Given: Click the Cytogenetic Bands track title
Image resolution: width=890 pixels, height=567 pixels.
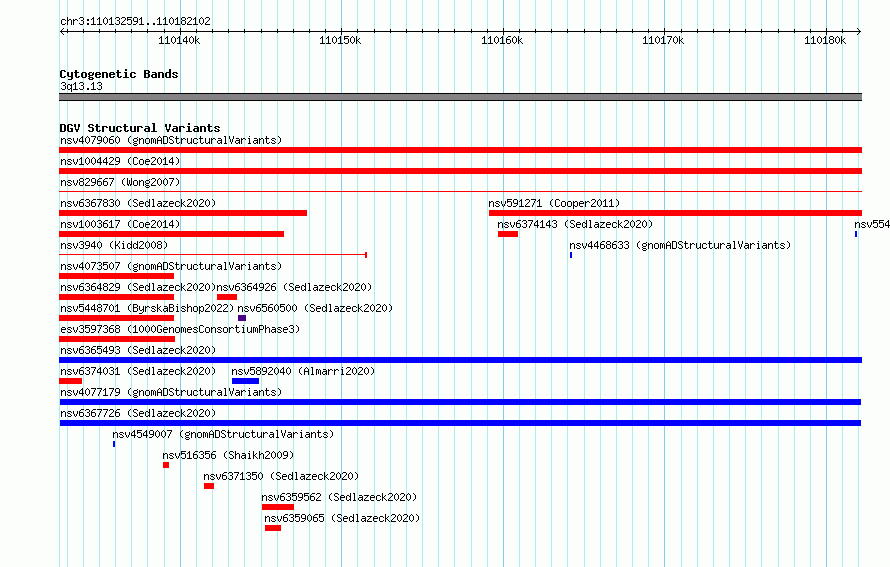Looking at the screenshot, I should 119,74.
